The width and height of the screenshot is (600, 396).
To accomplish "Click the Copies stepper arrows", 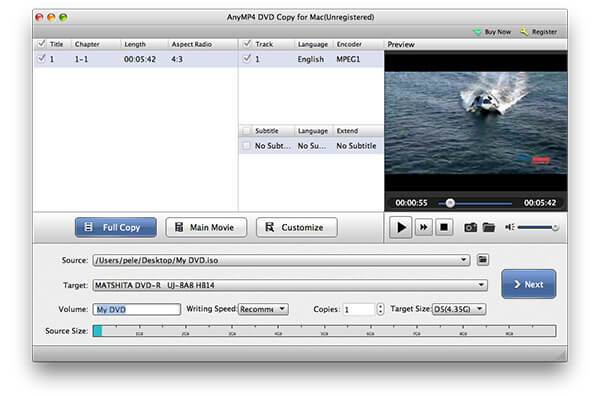I will (380, 309).
